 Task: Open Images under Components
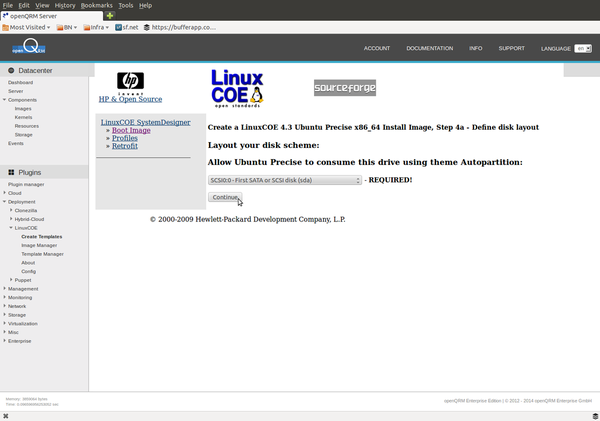[23, 109]
